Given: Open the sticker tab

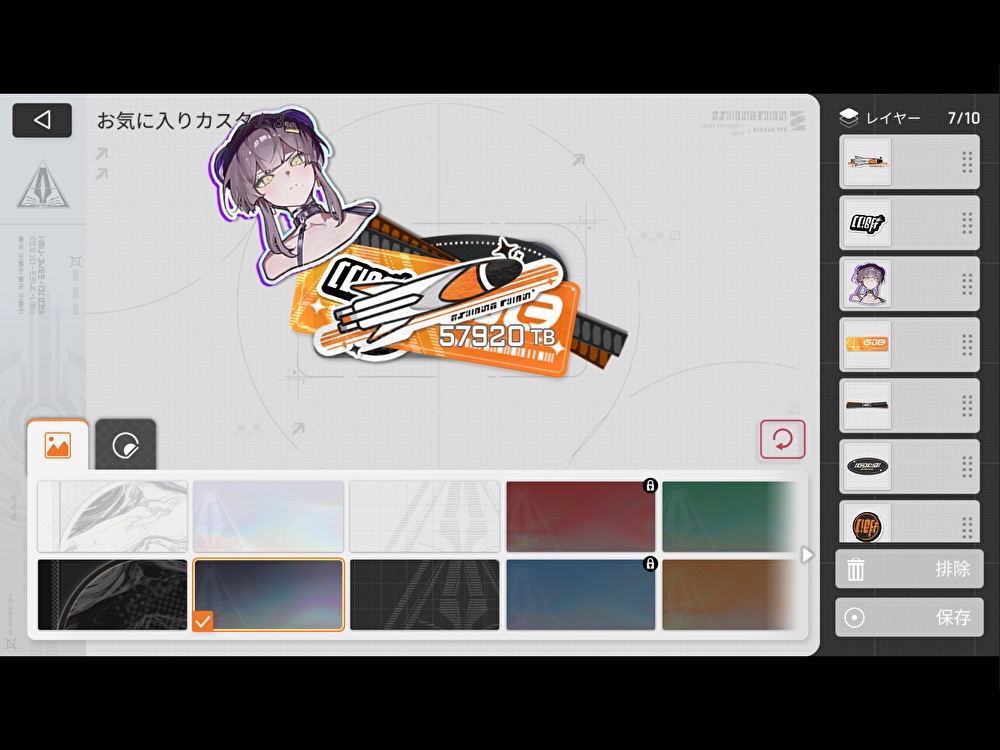Looking at the screenshot, I should 126,445.
